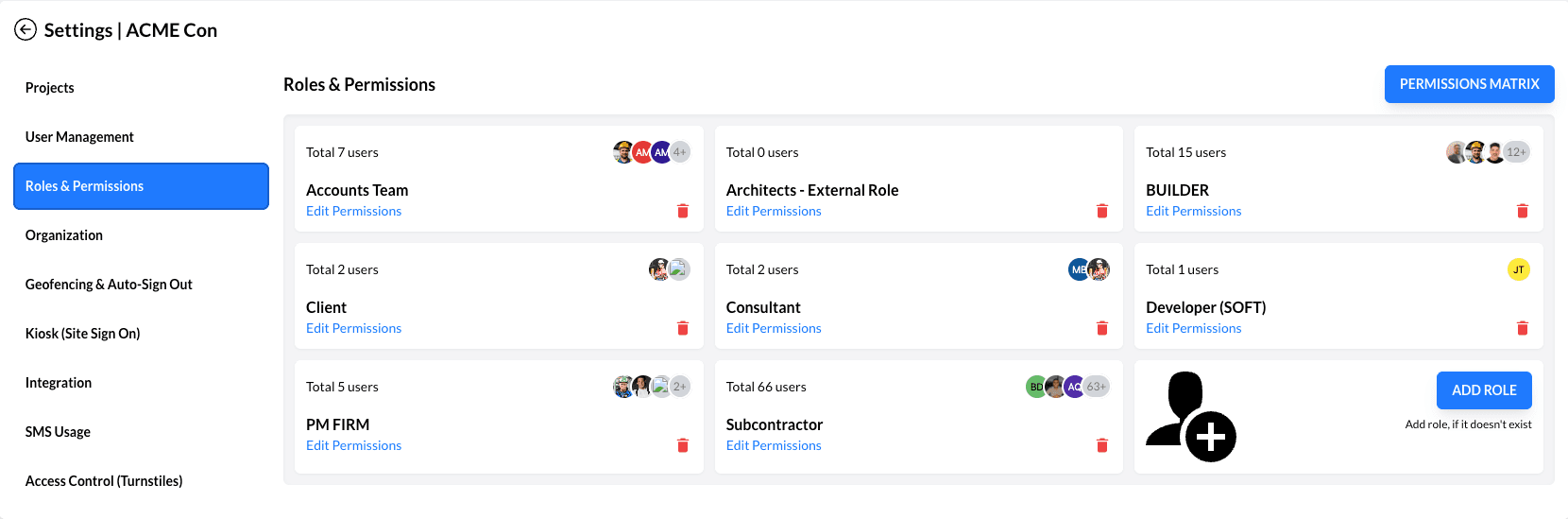Select Geofencing & Auto-Sign Out
Image resolution: width=1568 pixels, height=519 pixels.
(109, 285)
